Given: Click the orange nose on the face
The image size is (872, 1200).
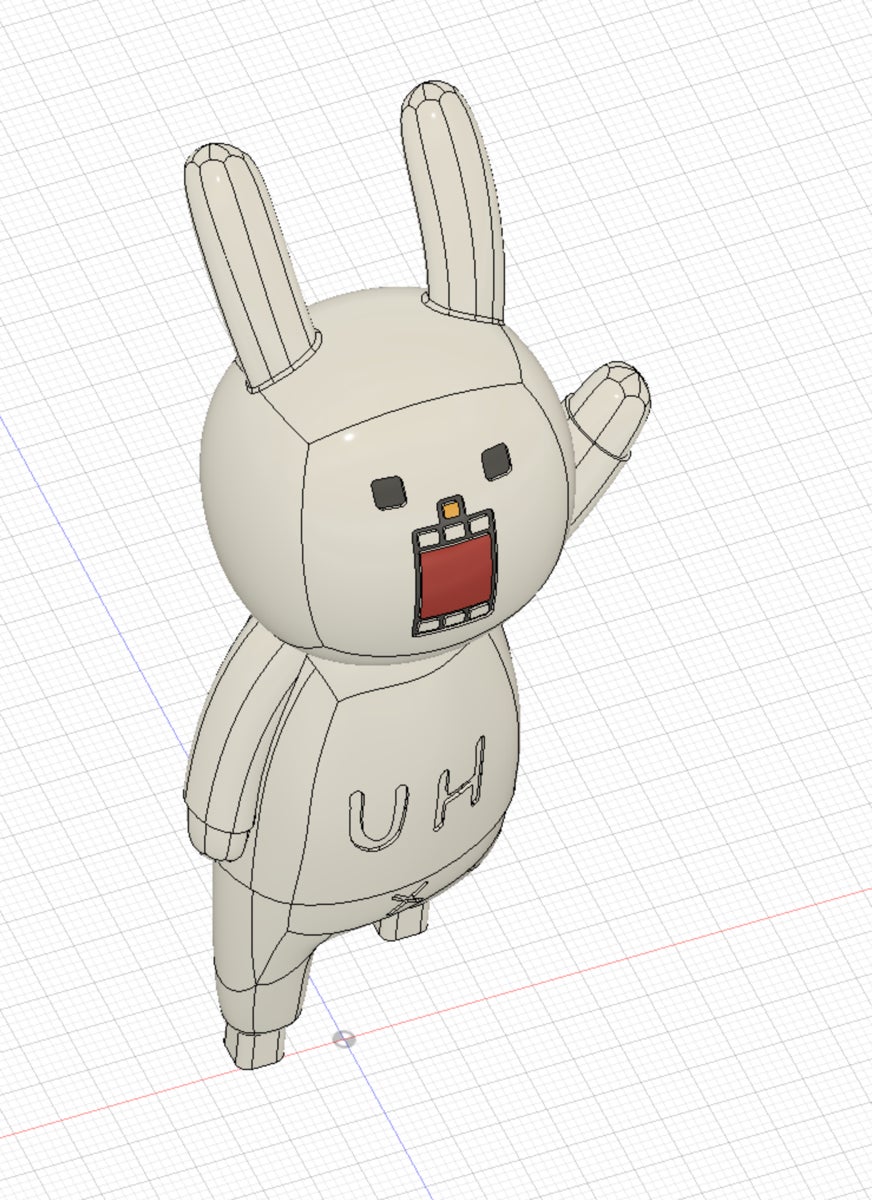Looking at the screenshot, I should tap(453, 510).
